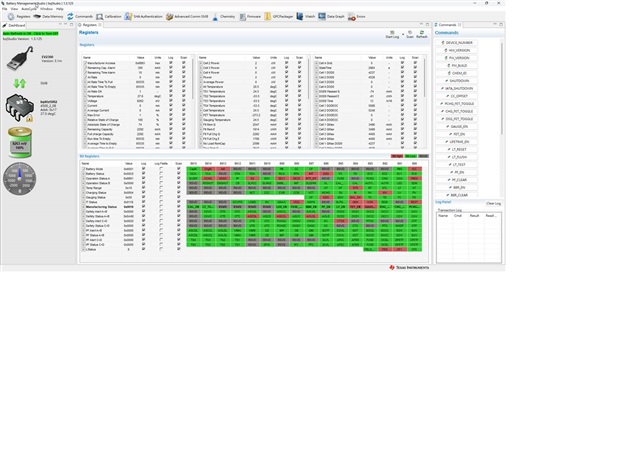Image resolution: width=640 pixels, height=466 pixels.
Task: Click the green Bit Low legend swatch
Action: click(x=411, y=156)
